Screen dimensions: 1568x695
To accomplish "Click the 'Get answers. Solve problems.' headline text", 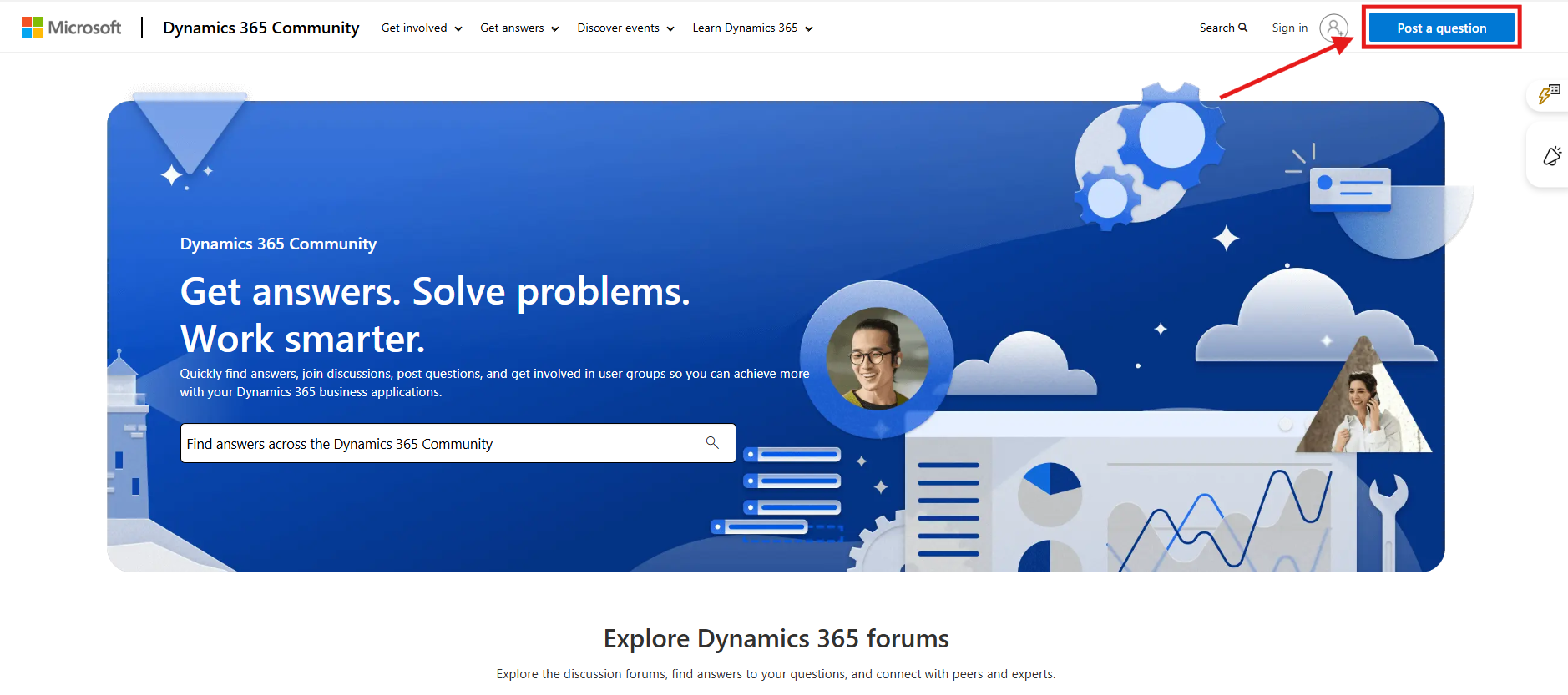I will click(x=435, y=291).
